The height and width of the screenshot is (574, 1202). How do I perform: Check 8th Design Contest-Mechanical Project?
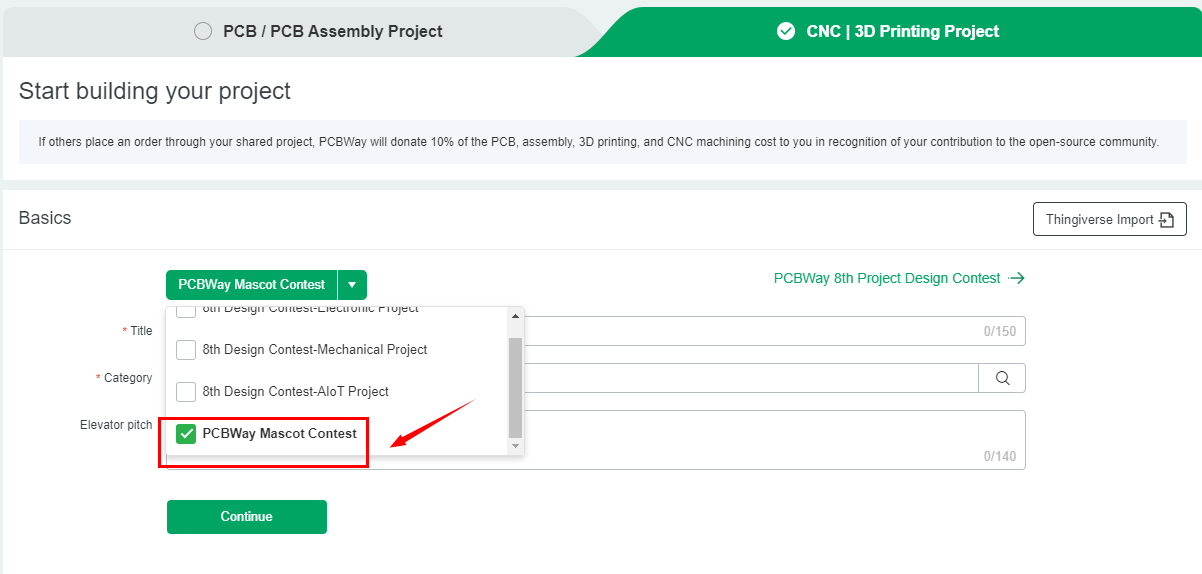click(186, 350)
